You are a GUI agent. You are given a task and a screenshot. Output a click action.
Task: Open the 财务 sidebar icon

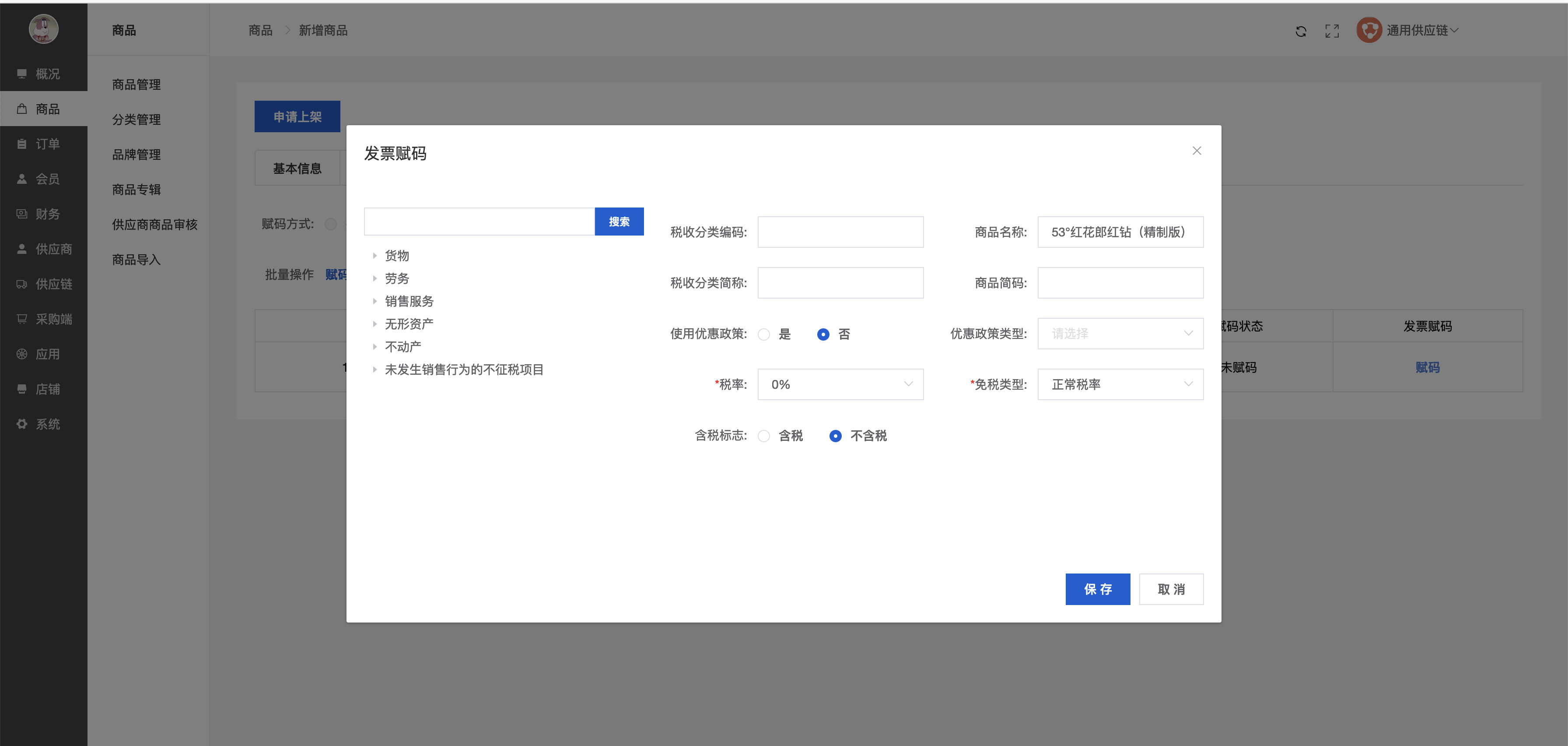pos(22,214)
